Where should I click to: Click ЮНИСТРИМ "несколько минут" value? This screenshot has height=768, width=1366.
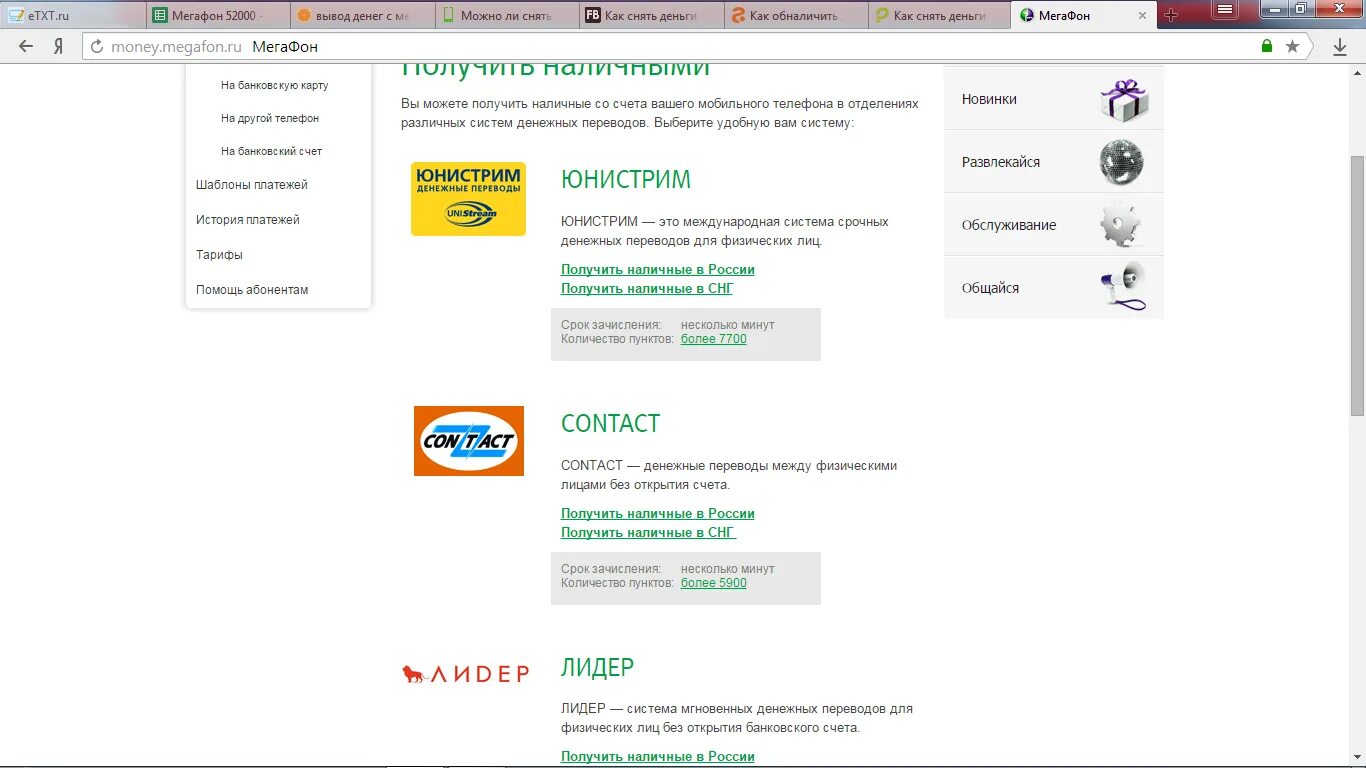tap(728, 325)
